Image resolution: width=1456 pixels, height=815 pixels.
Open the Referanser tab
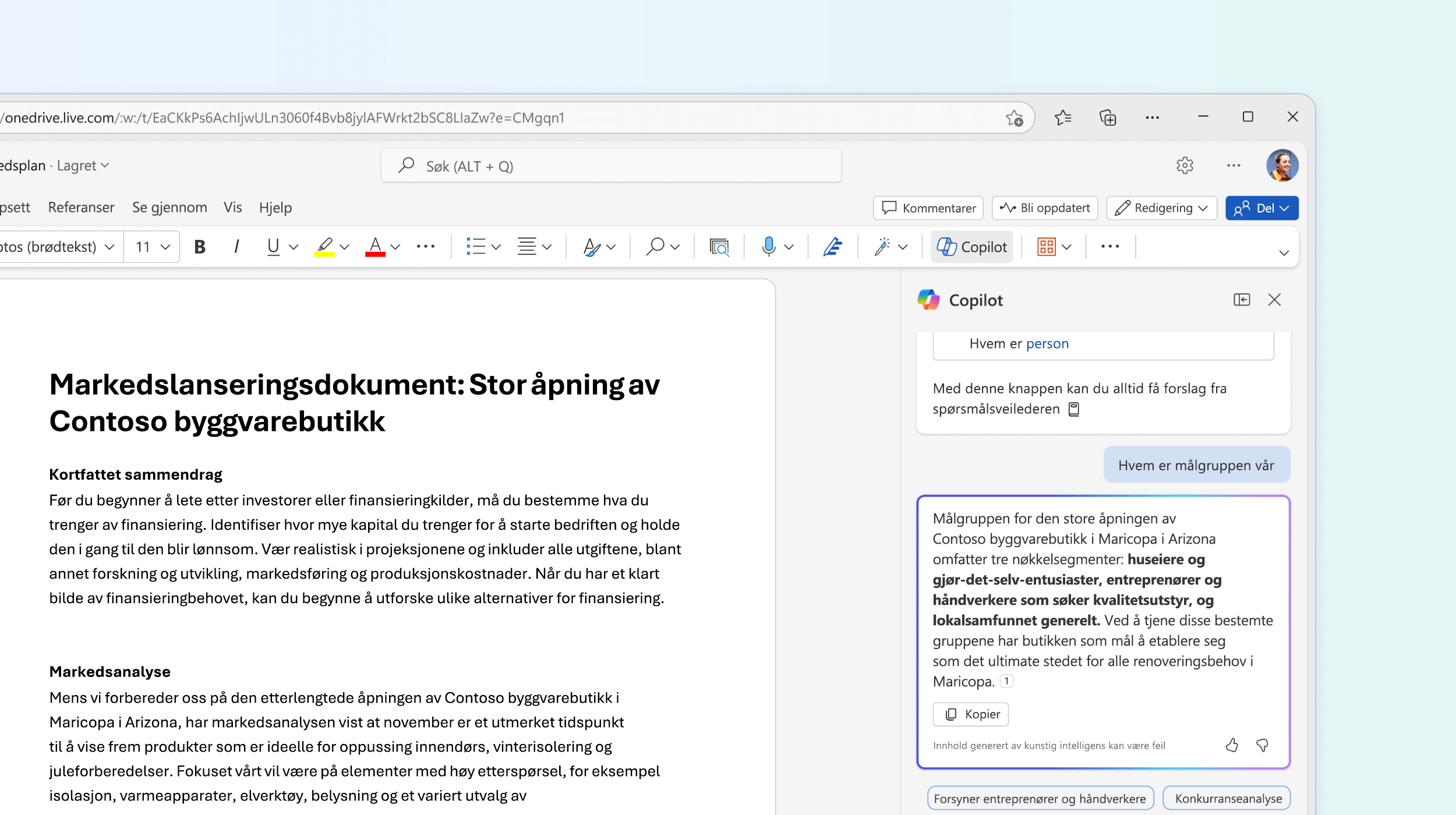(82, 208)
